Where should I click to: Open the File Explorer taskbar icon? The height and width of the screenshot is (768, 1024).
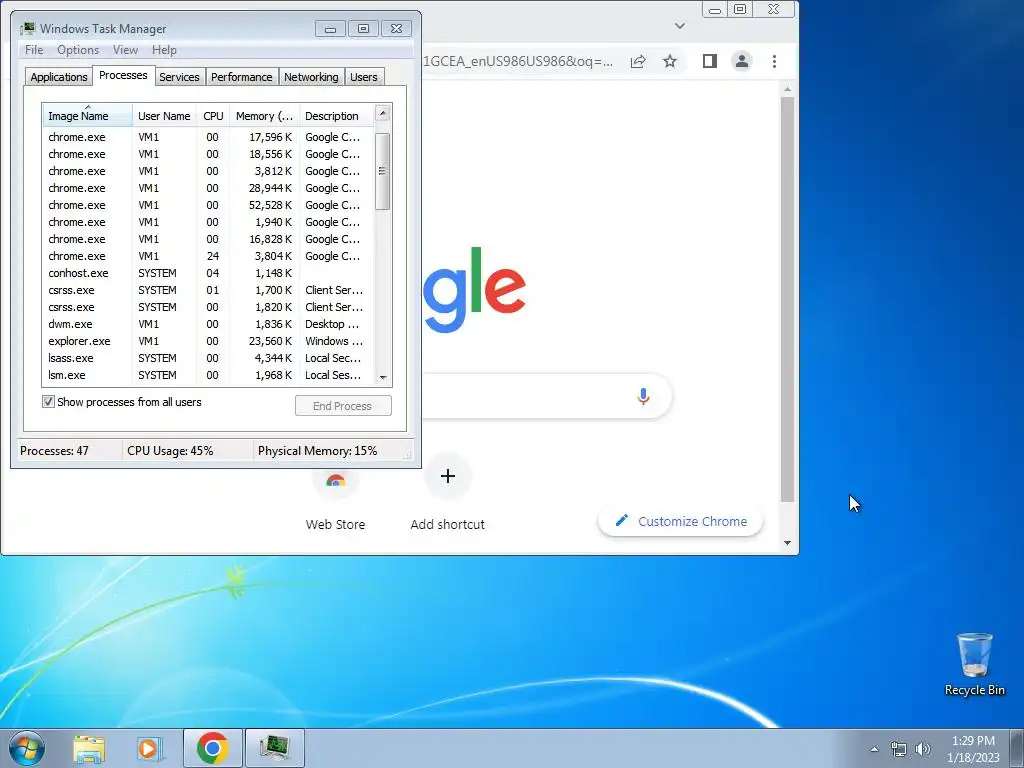tap(89, 749)
